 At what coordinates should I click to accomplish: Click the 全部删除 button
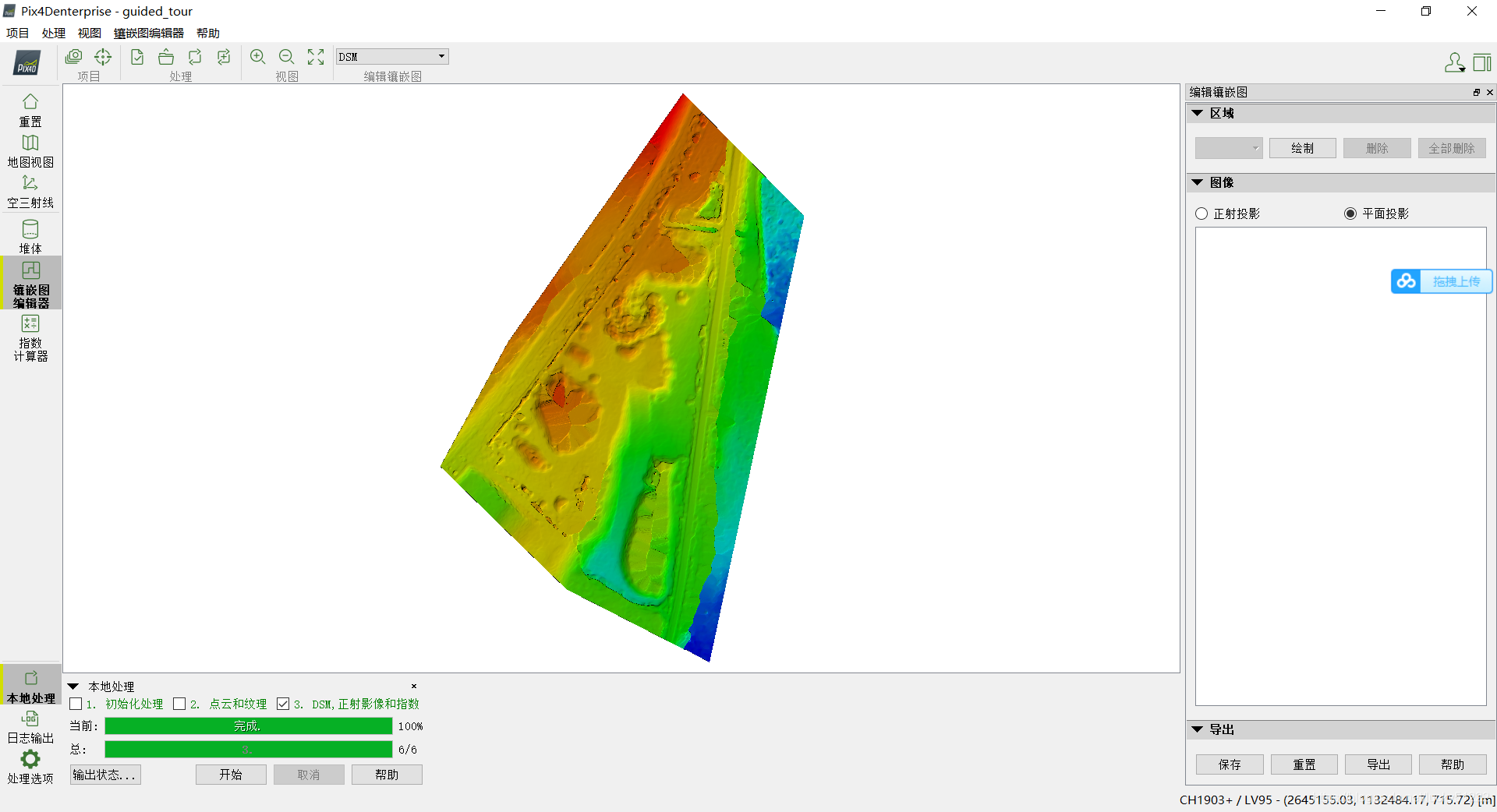pyautogui.click(x=1452, y=148)
